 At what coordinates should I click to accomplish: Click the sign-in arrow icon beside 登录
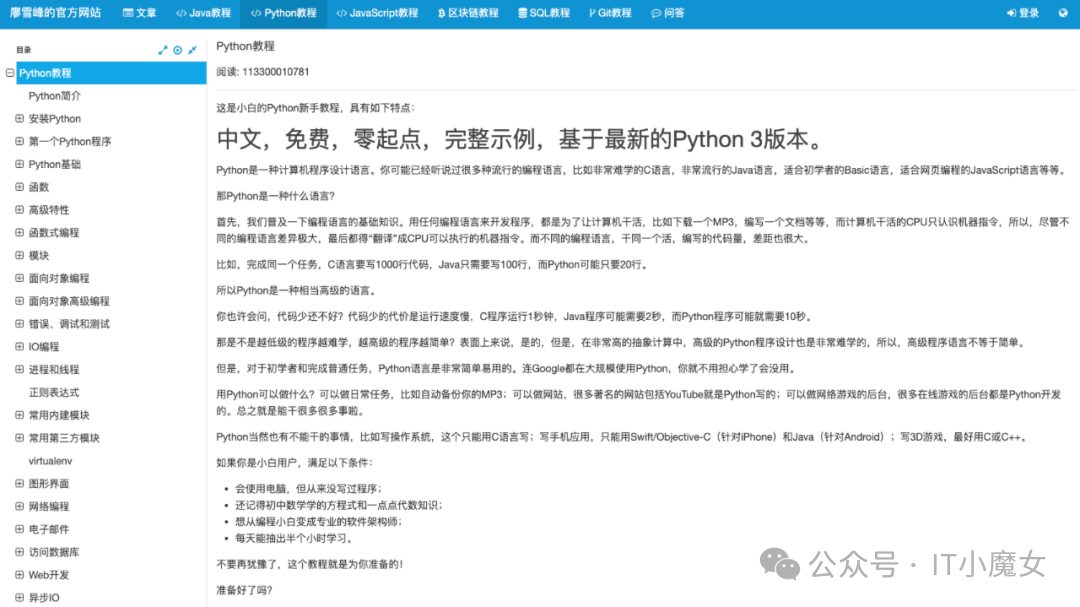click(x=1011, y=13)
